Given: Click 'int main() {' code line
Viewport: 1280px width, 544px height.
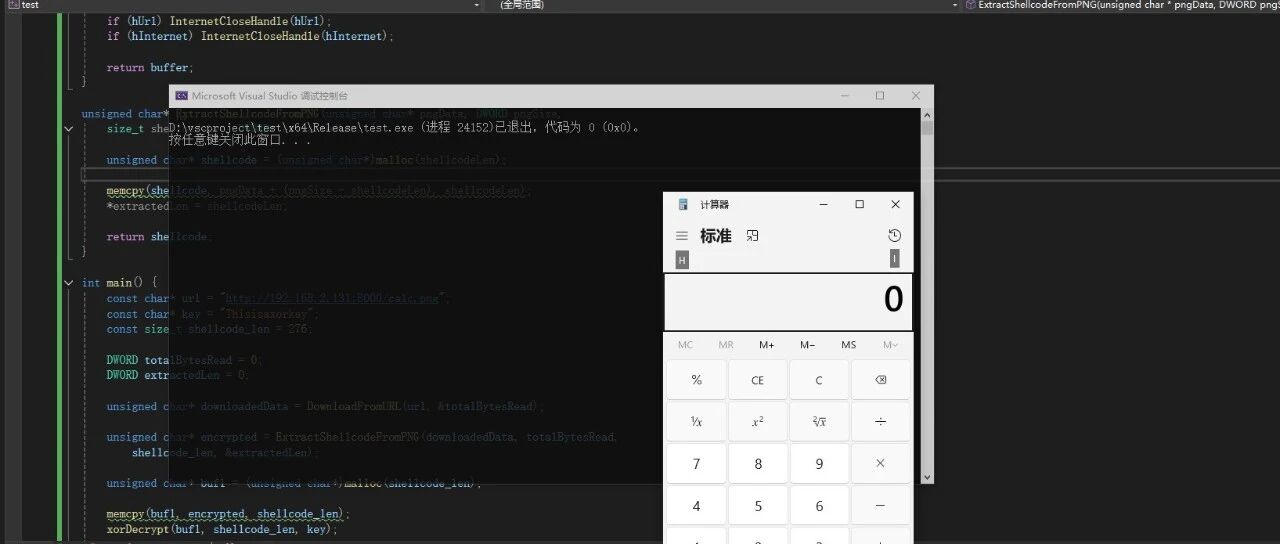Looking at the screenshot, I should [120, 283].
